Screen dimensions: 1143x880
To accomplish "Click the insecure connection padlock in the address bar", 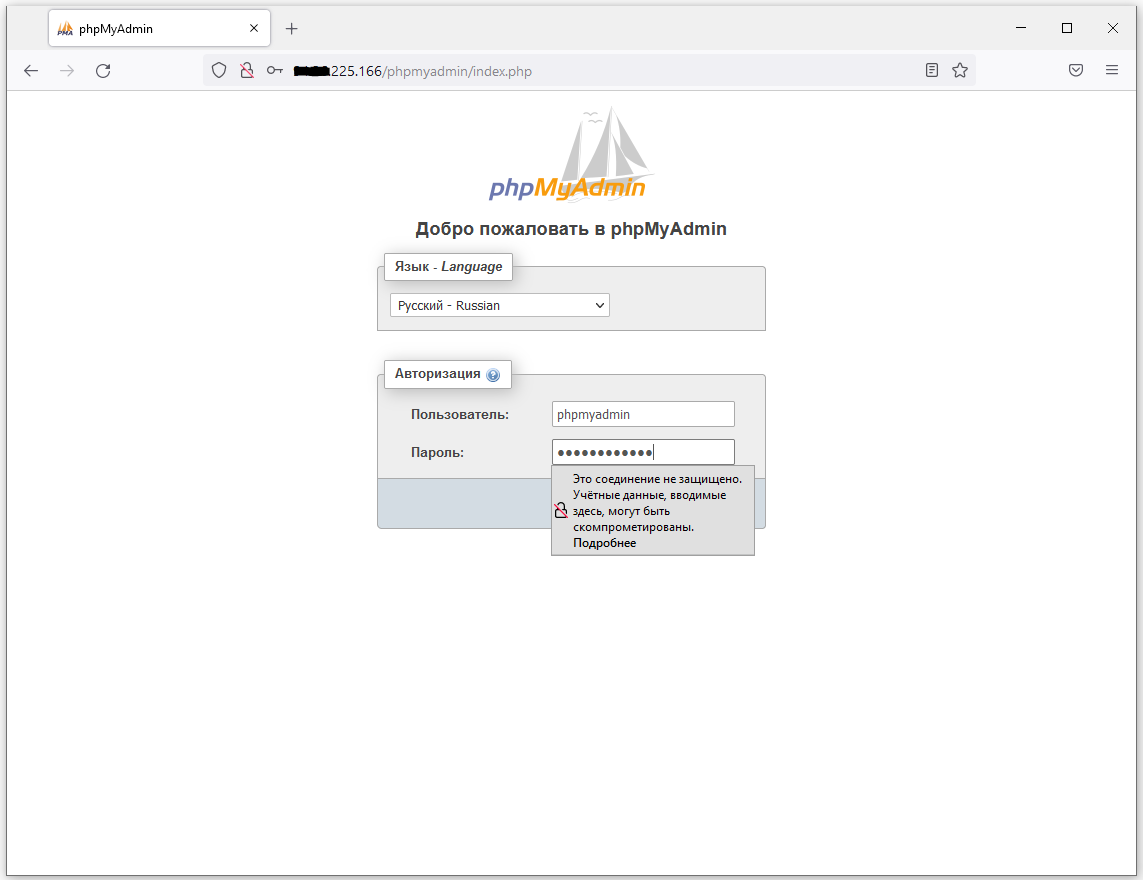I will (x=247, y=71).
